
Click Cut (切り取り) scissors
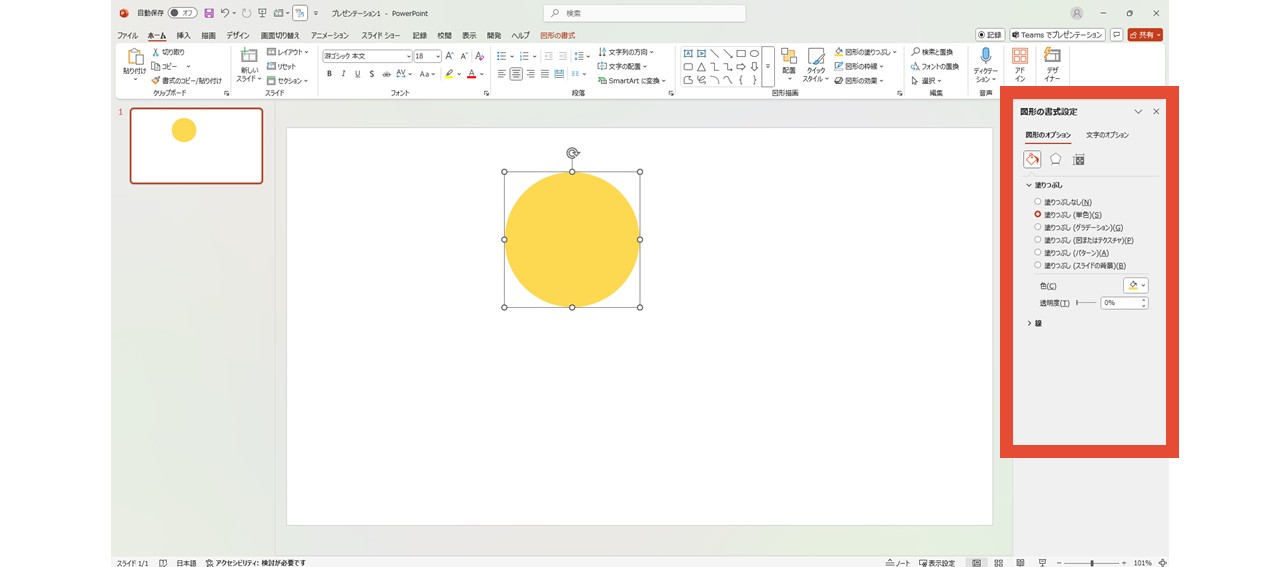168,52
